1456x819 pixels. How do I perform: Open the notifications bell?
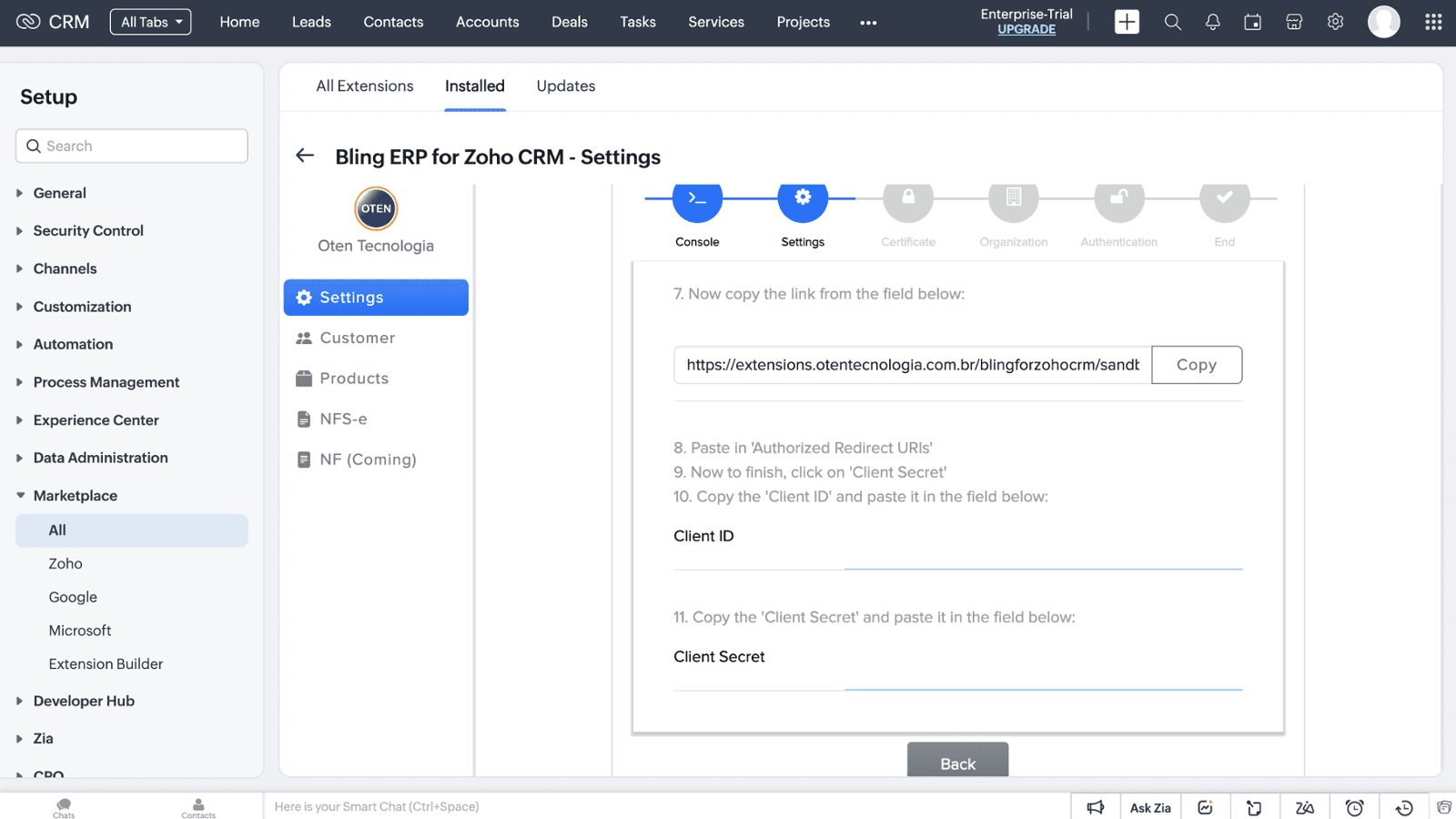coord(1212,22)
